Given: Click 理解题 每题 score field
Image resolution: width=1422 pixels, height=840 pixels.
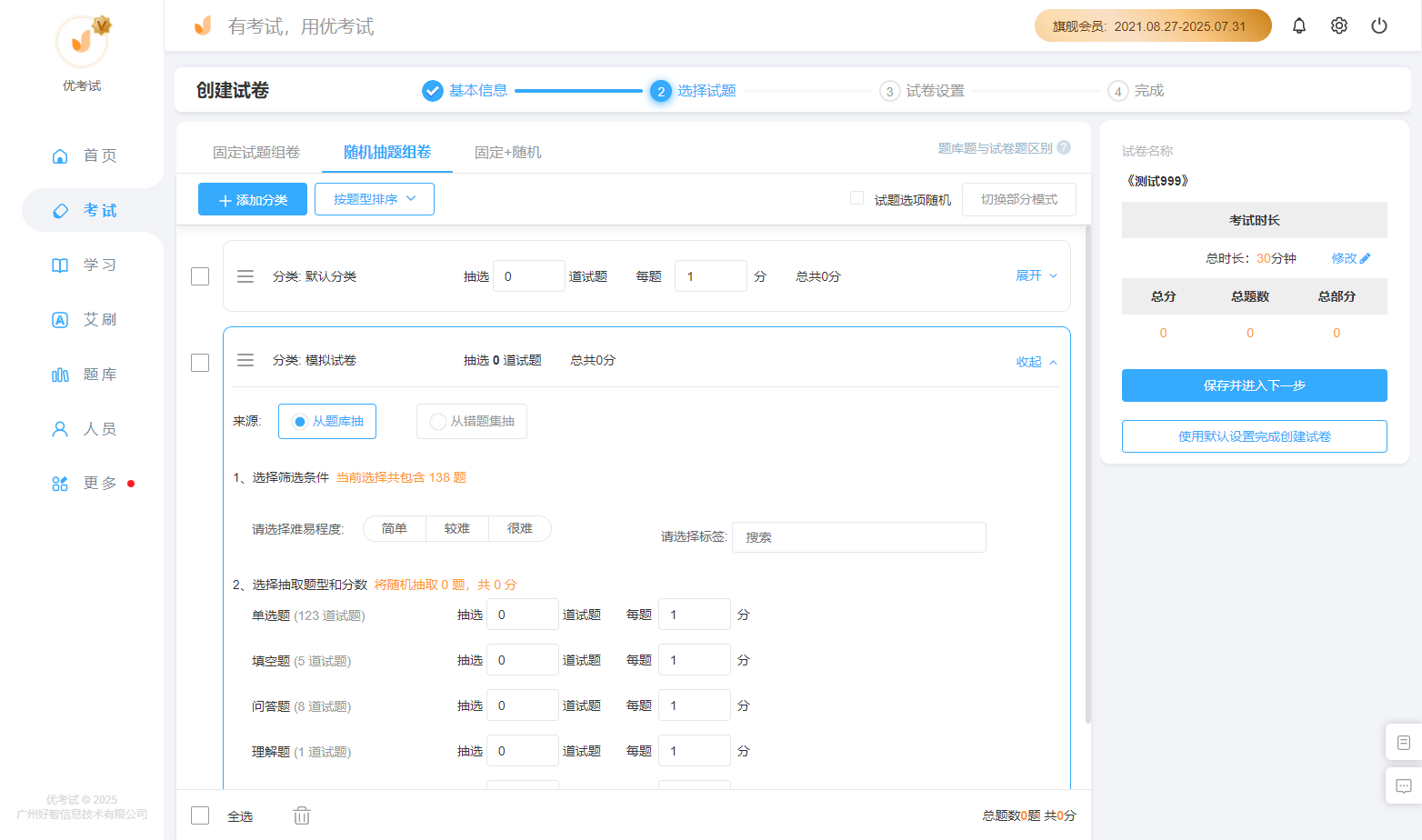Looking at the screenshot, I should 695,751.
